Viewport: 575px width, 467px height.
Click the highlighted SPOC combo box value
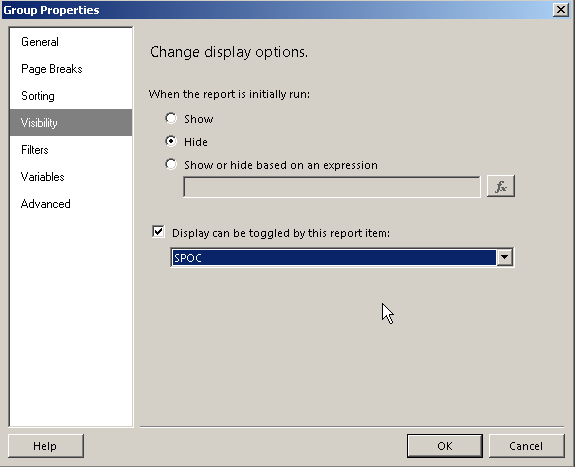pos(334,258)
